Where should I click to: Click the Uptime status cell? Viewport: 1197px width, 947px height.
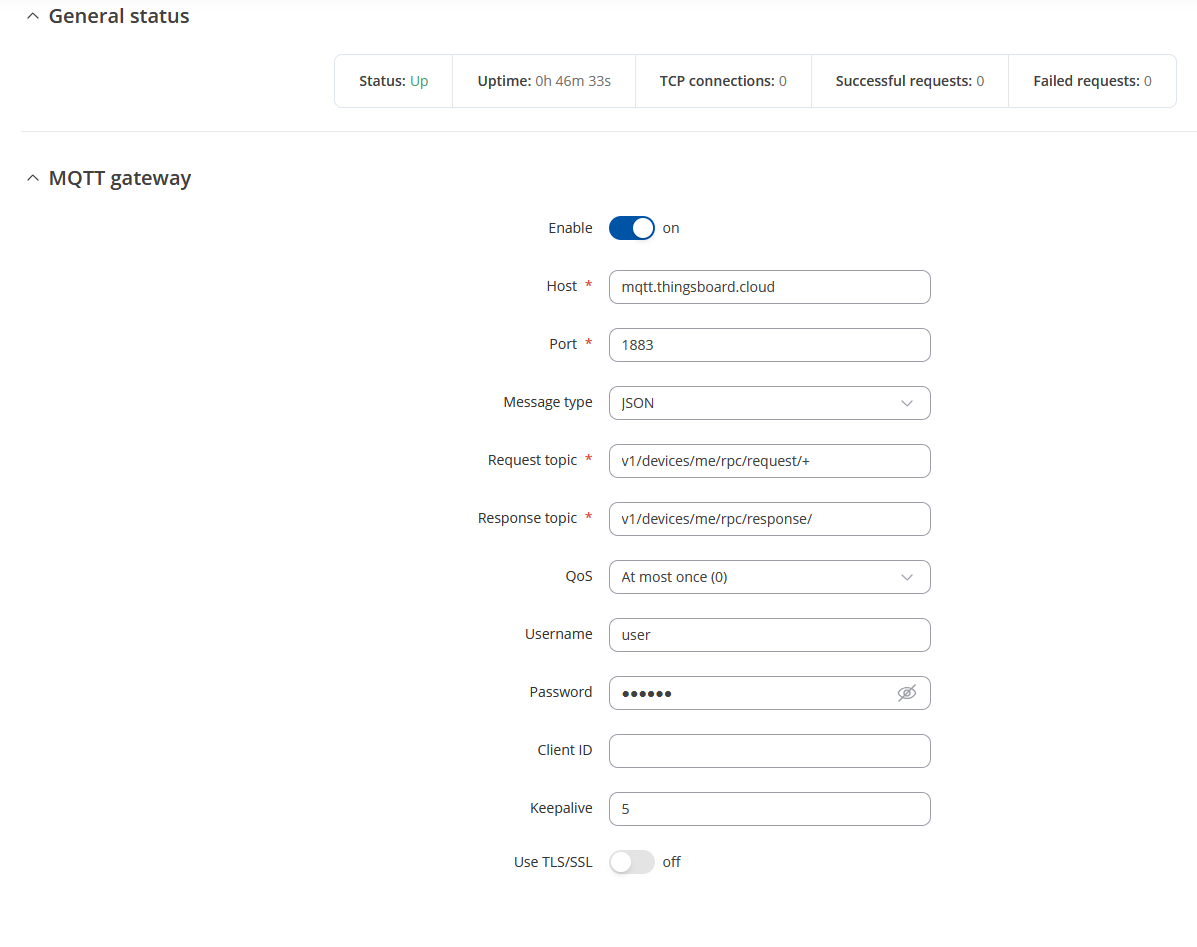(544, 81)
